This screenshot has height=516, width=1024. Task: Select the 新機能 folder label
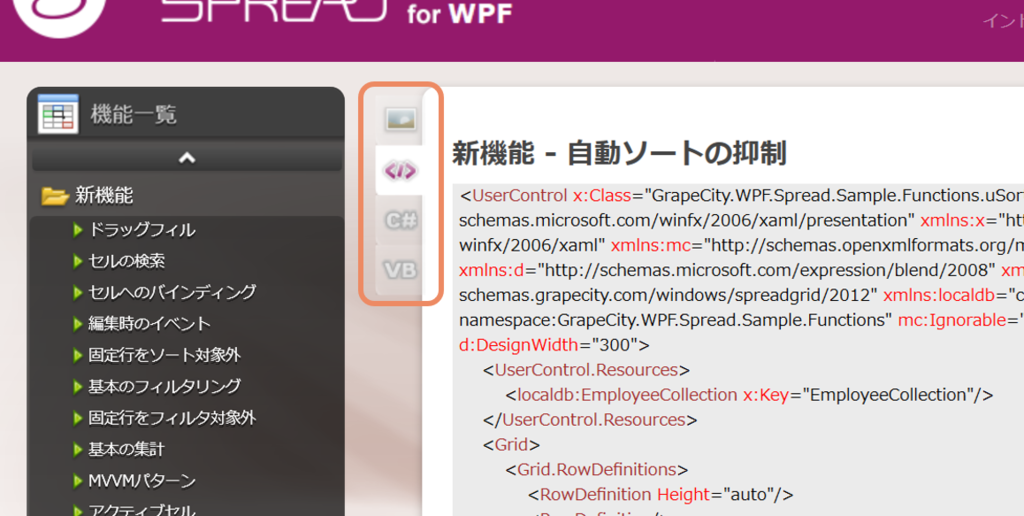[x=104, y=195]
